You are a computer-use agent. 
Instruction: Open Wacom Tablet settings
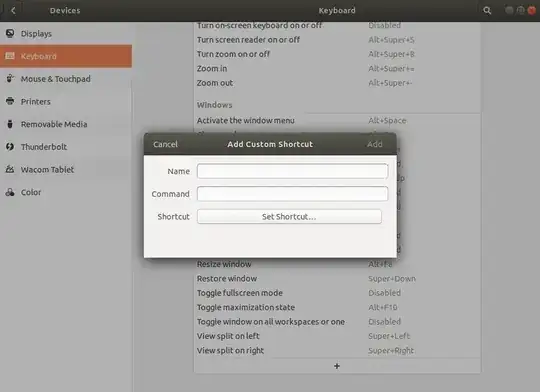click(66, 169)
